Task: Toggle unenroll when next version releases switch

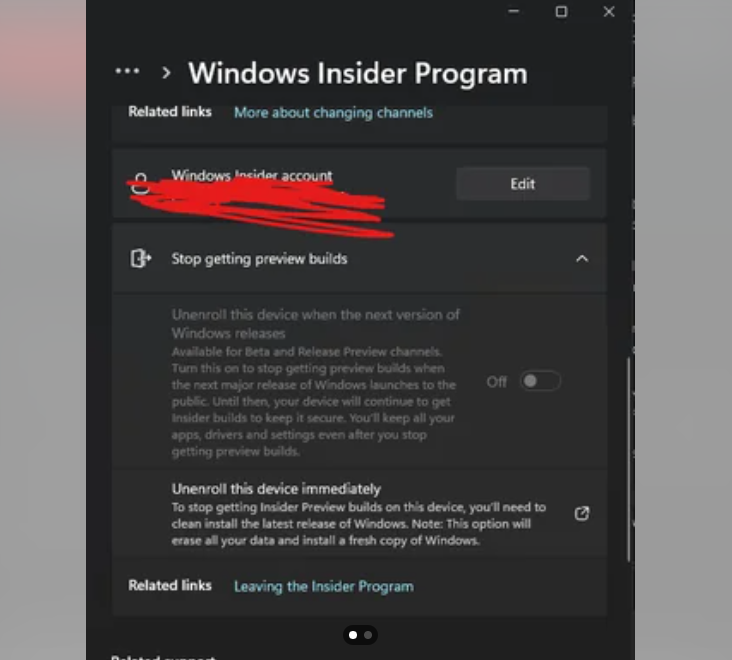Action: 540,381
